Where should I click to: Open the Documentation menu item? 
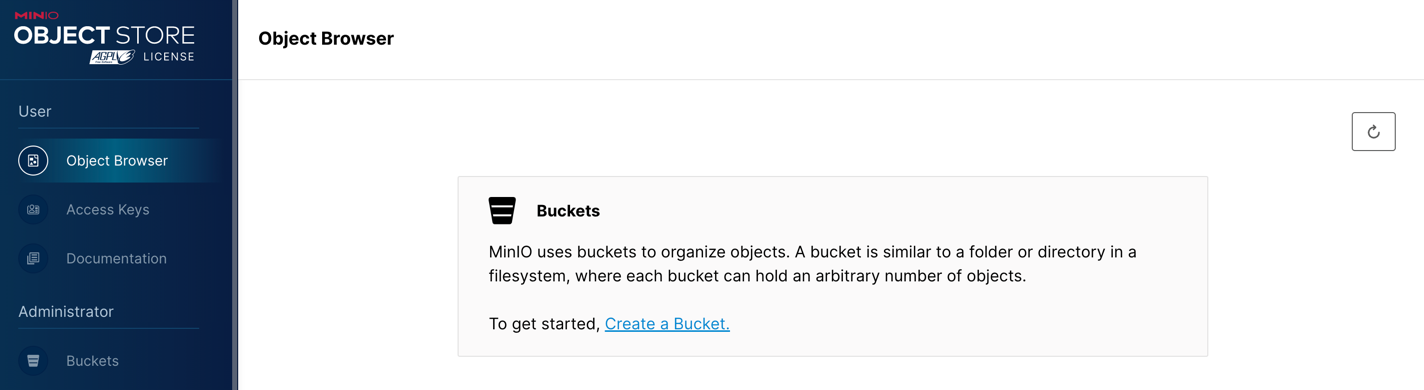click(114, 258)
